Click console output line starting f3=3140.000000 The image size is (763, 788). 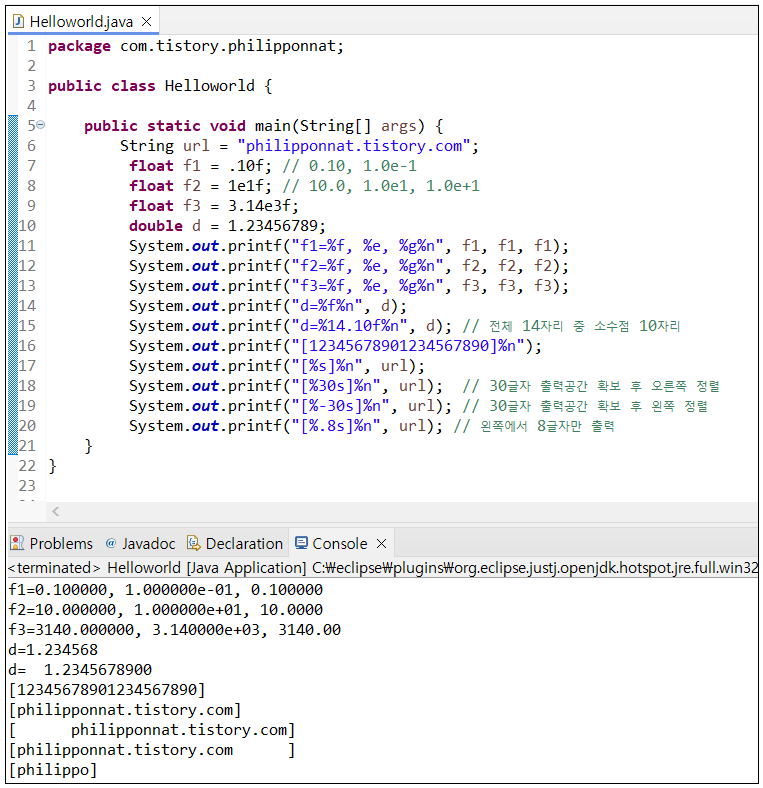pos(175,630)
